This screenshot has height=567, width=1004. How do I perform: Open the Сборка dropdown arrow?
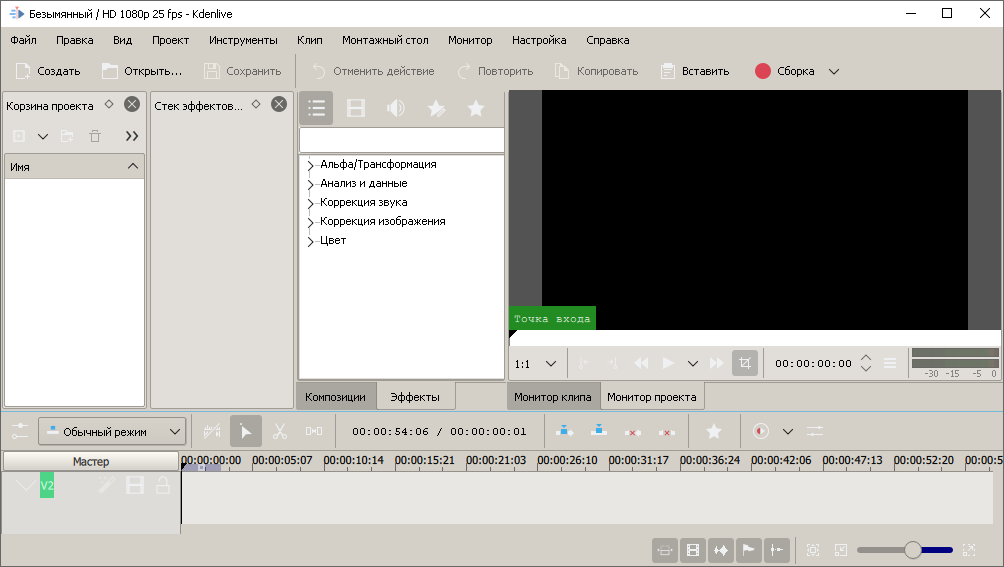click(834, 71)
